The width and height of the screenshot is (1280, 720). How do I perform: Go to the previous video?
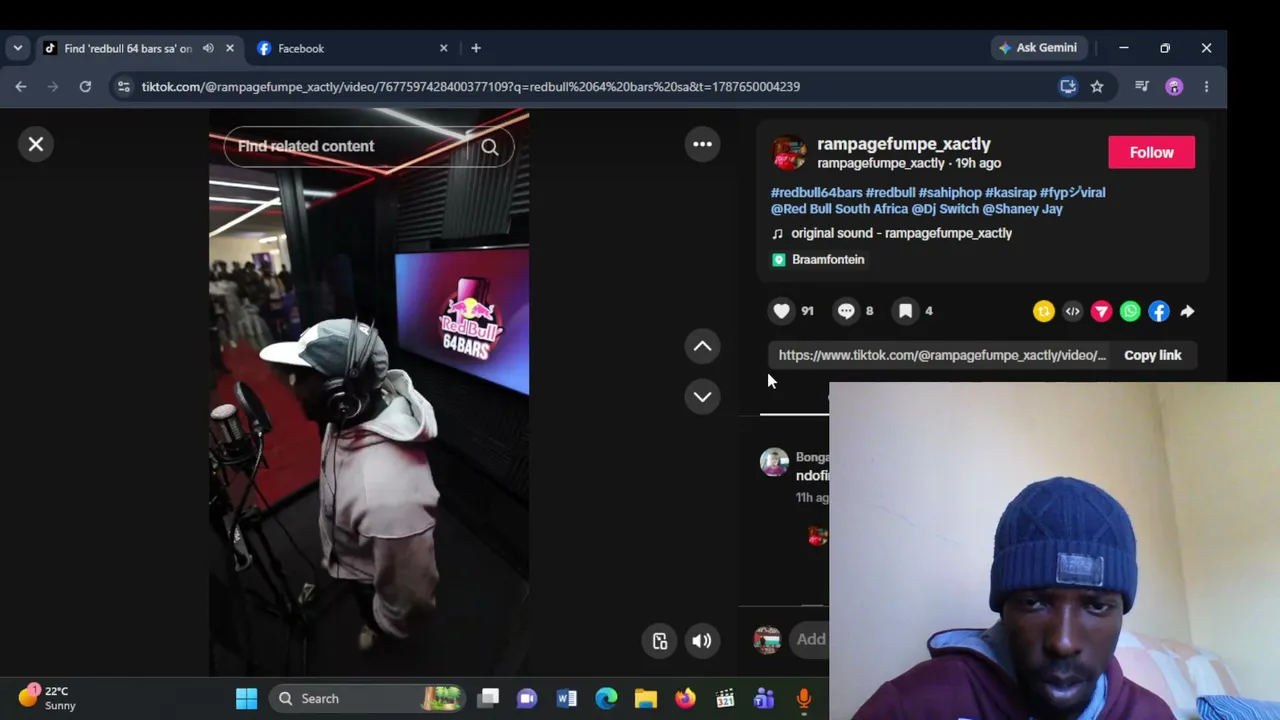click(x=702, y=346)
